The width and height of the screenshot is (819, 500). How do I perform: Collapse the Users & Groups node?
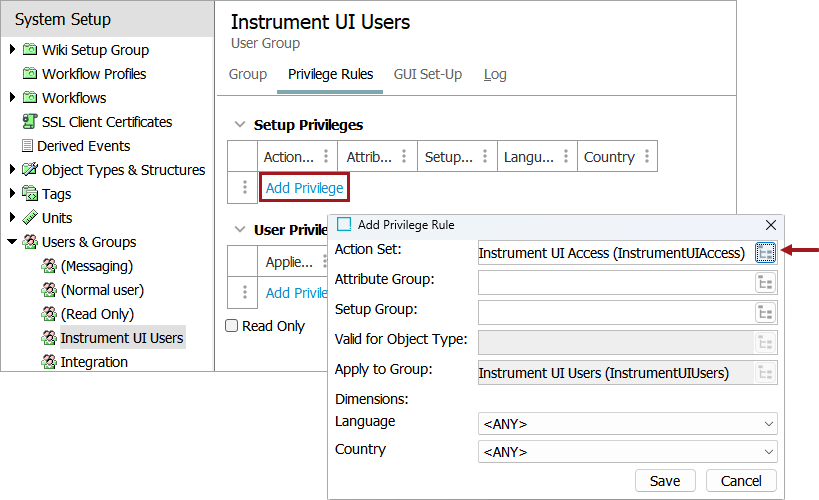(x=12, y=242)
